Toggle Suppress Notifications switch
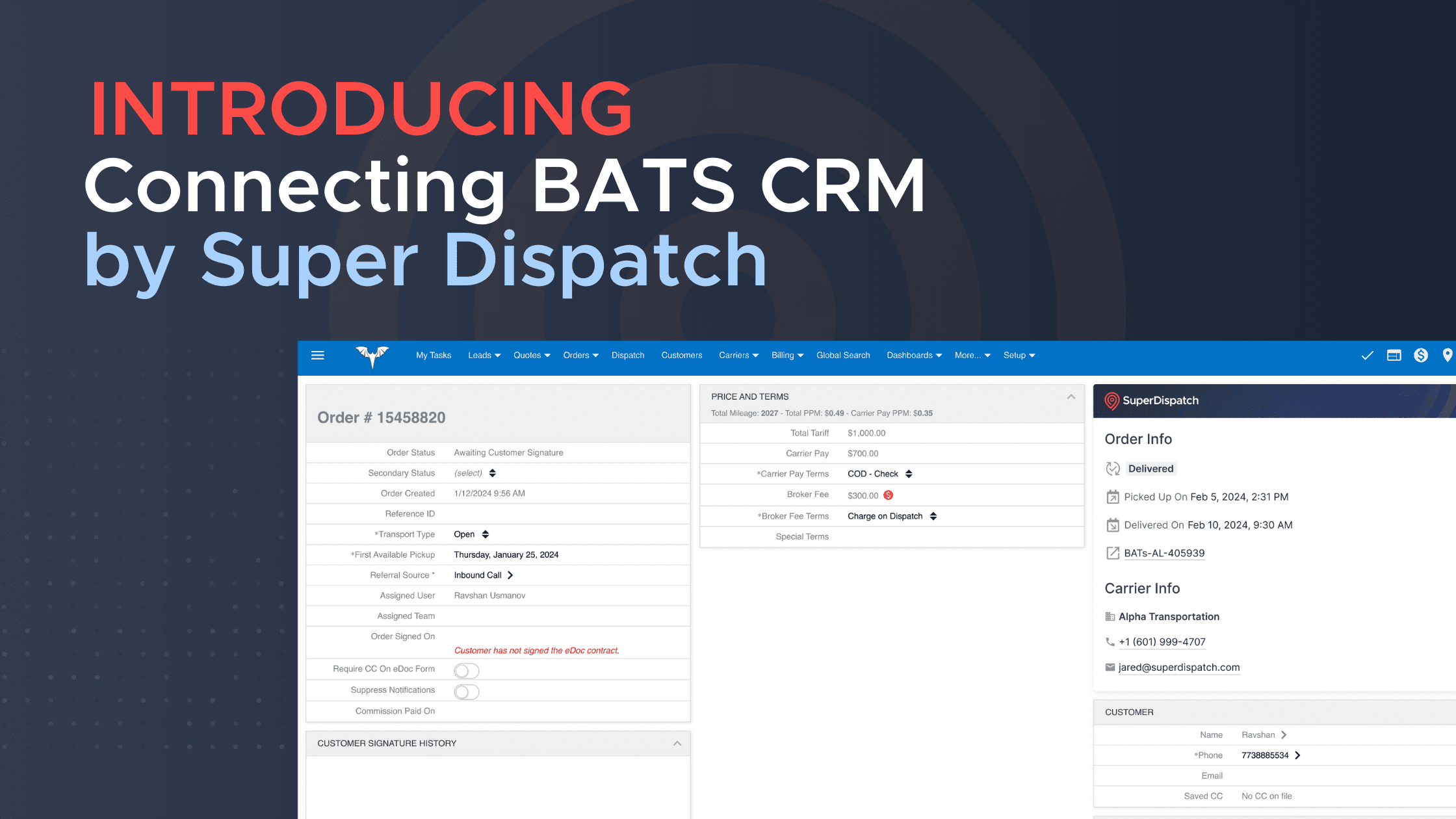This screenshot has height=819, width=1456. pos(467,692)
